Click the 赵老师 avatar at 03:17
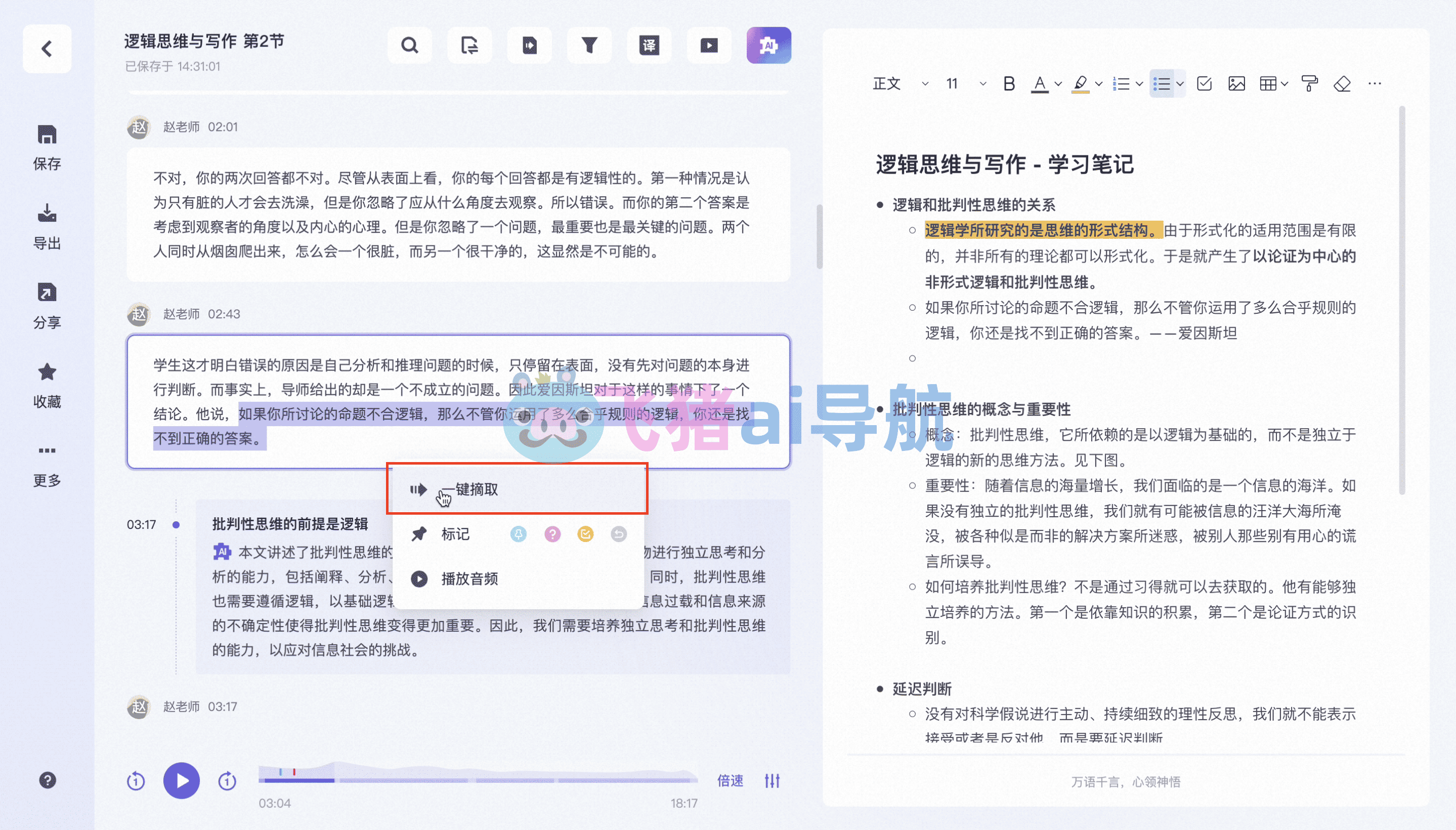The image size is (1456, 830). [x=138, y=707]
